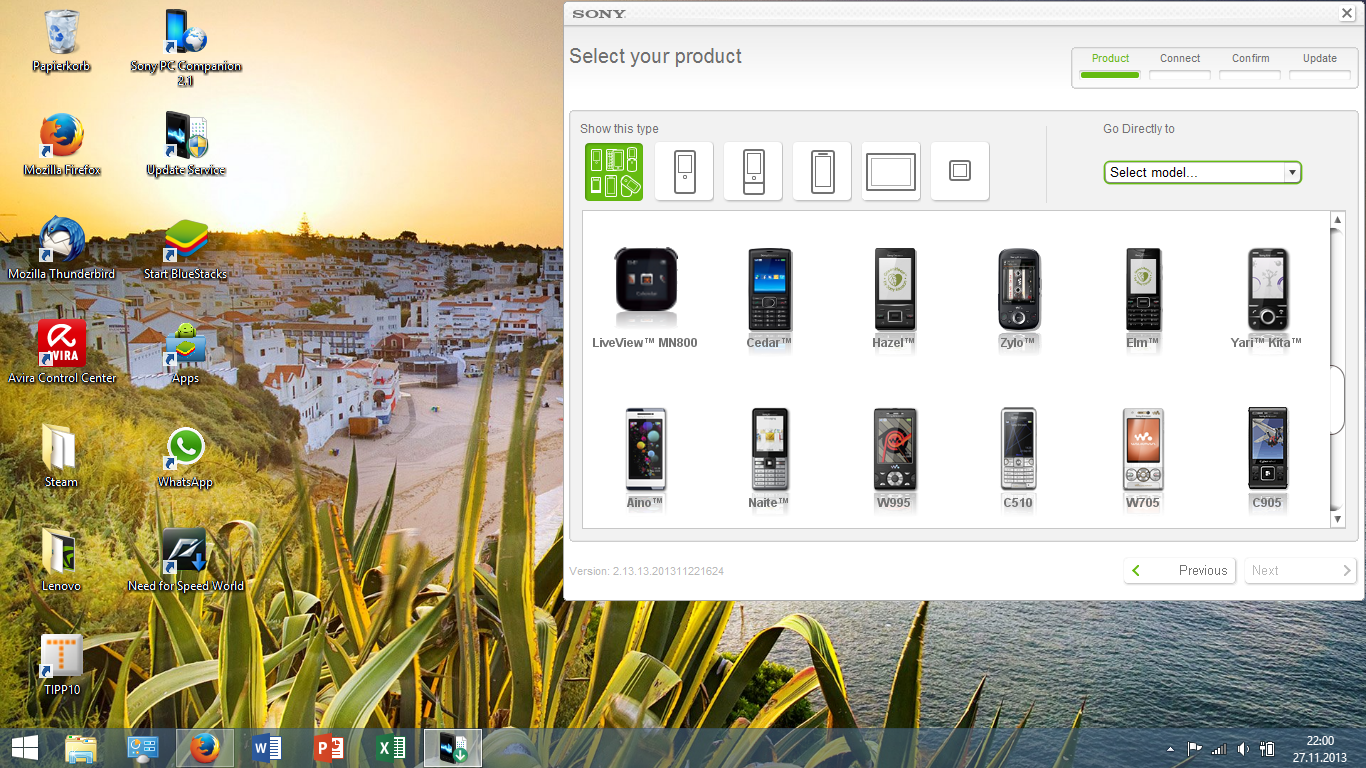Open the Control Panel taskbar icon
1366x768 pixels.
tap(143, 748)
